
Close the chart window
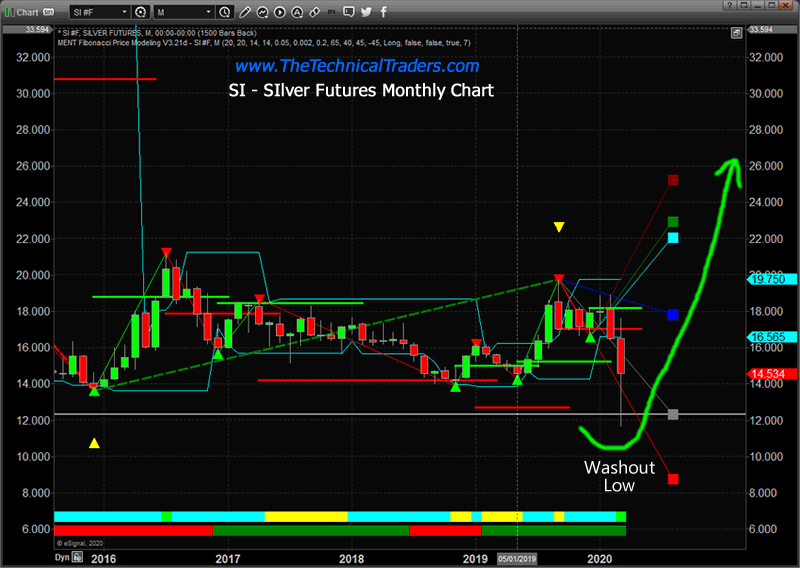click(x=786, y=5)
